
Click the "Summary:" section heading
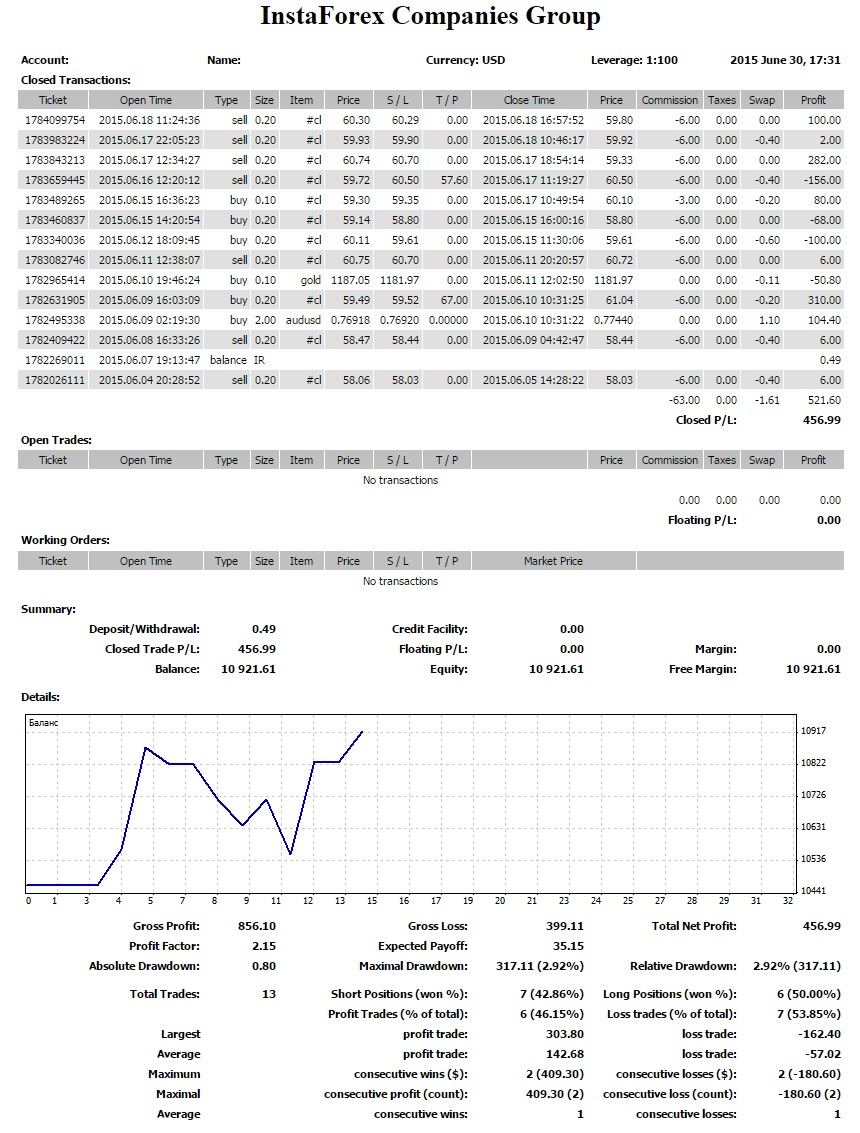click(x=48, y=609)
